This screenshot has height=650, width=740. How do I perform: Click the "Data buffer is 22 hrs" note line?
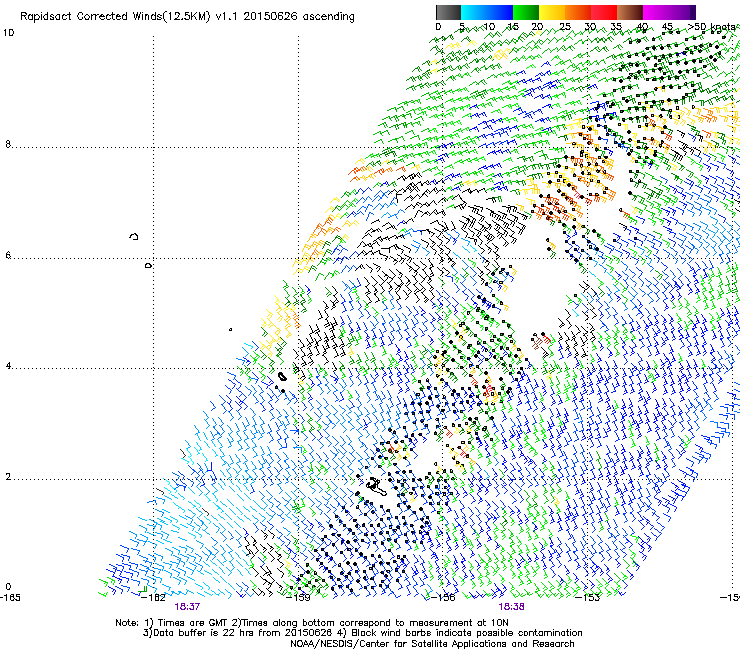coord(362,633)
